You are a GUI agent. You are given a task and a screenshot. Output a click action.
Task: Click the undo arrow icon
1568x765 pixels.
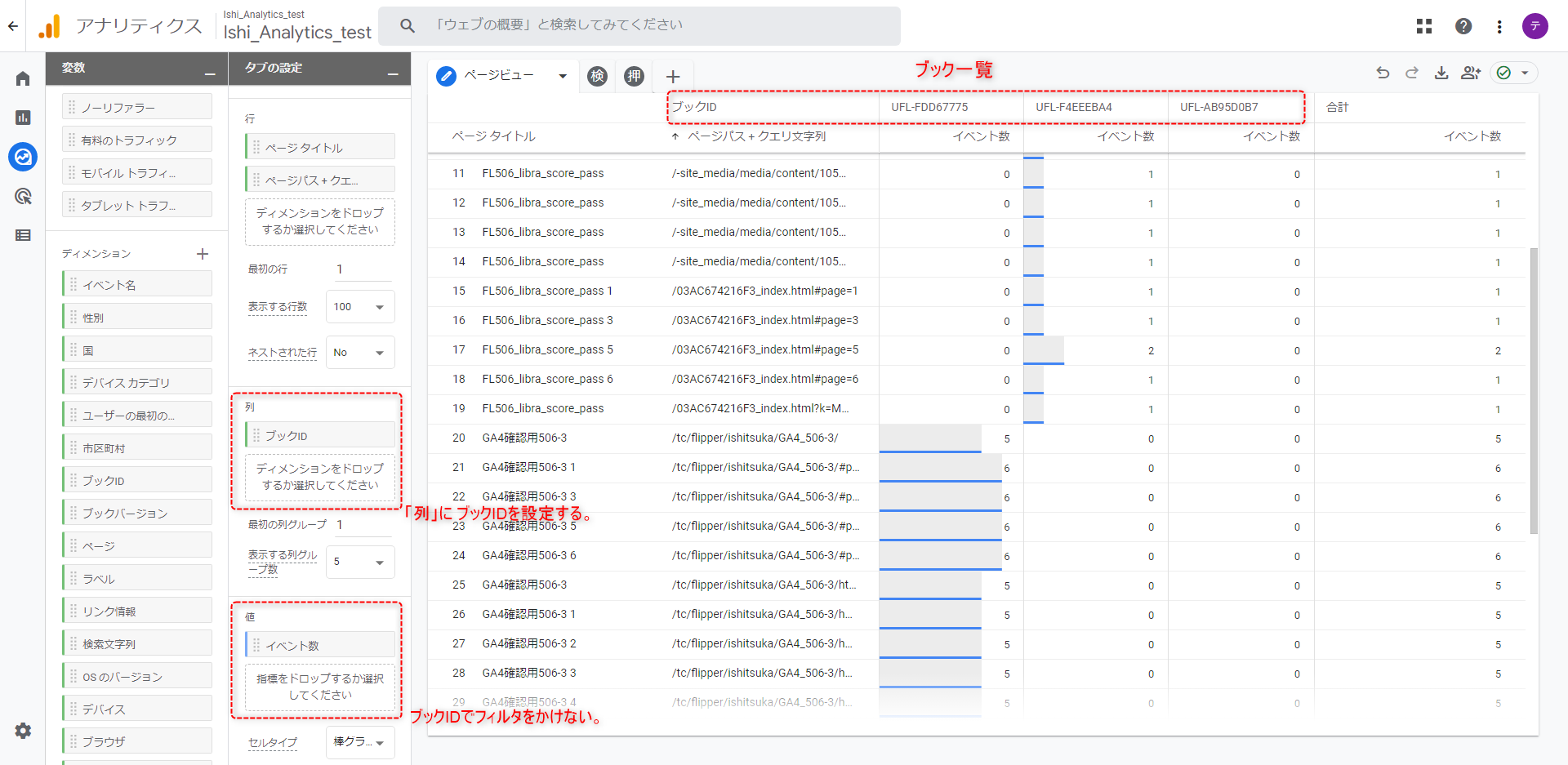1383,73
